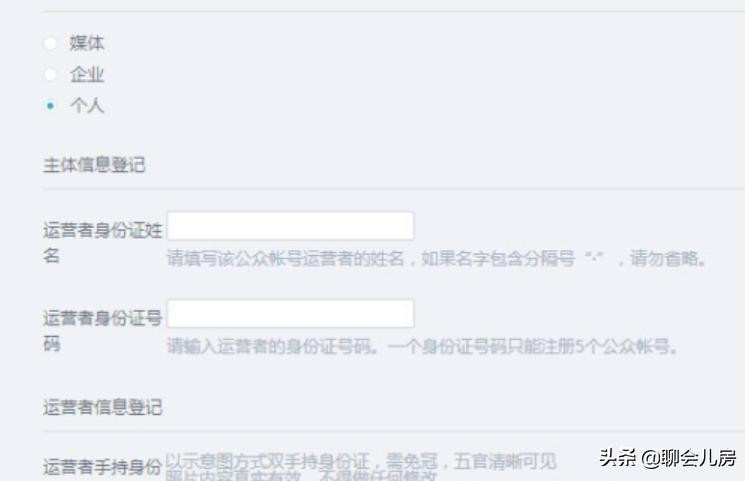Click the divider line above the 媒体 option
The image size is (750, 481).
pos(394,11)
